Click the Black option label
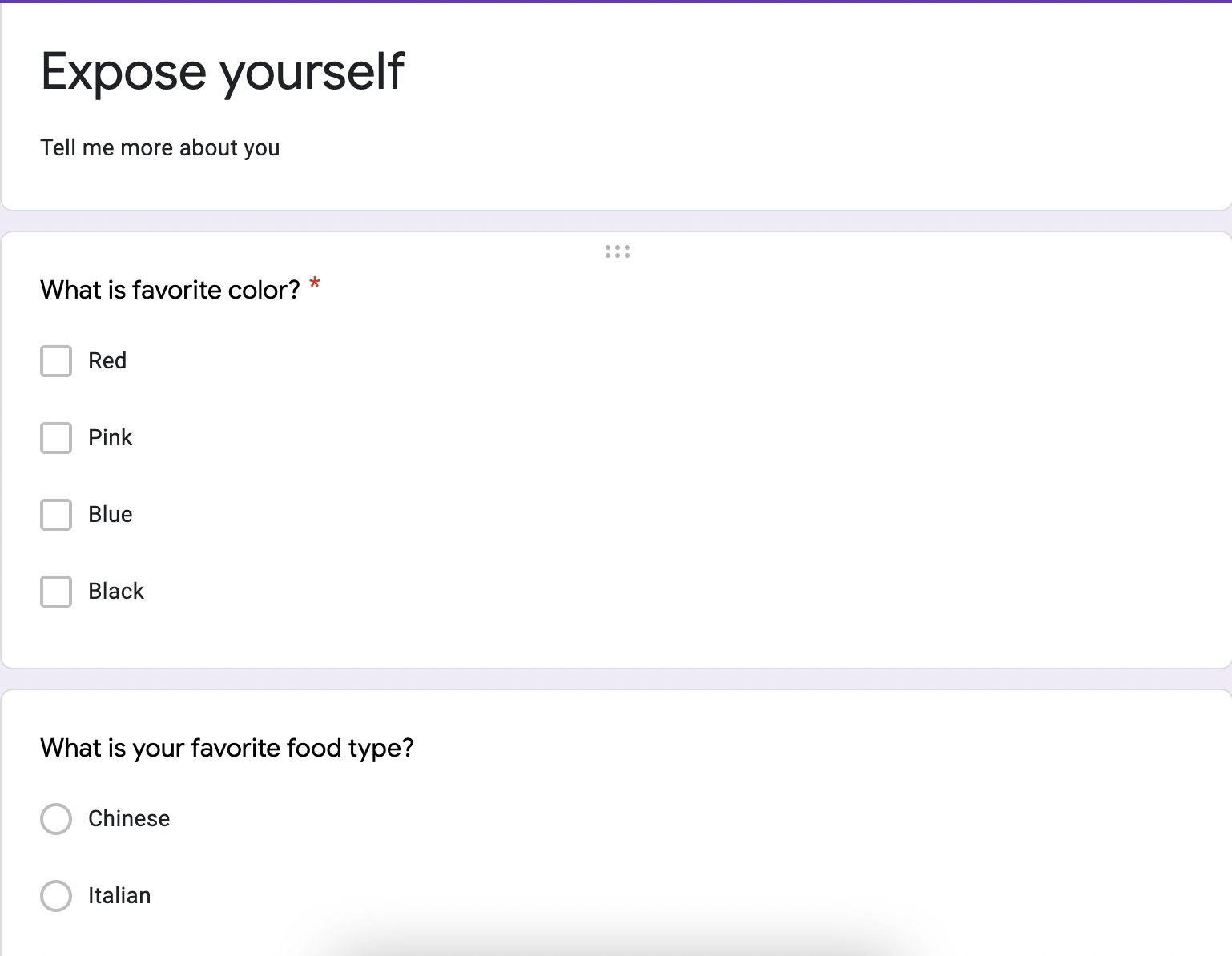 [115, 591]
